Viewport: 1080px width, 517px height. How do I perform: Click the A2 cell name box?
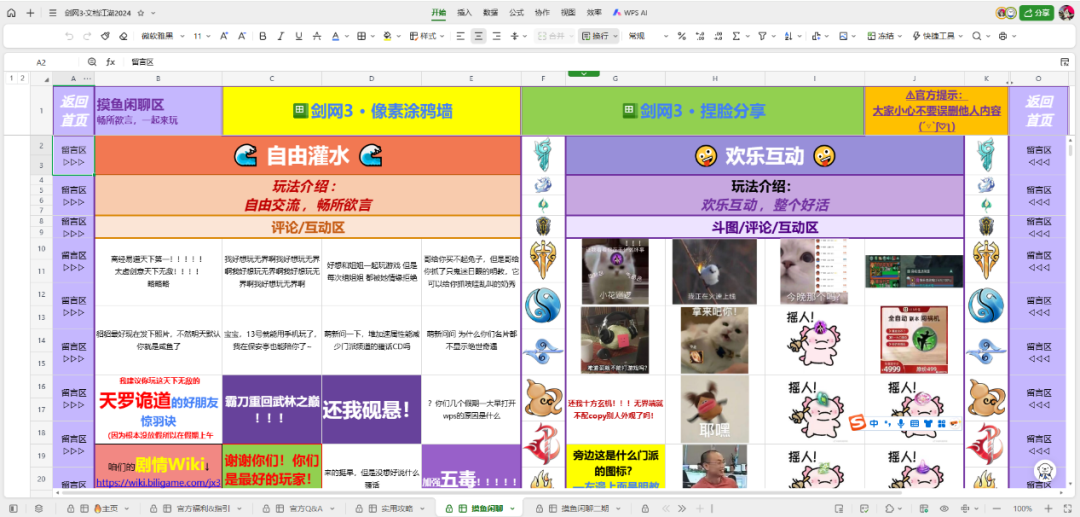(x=41, y=62)
